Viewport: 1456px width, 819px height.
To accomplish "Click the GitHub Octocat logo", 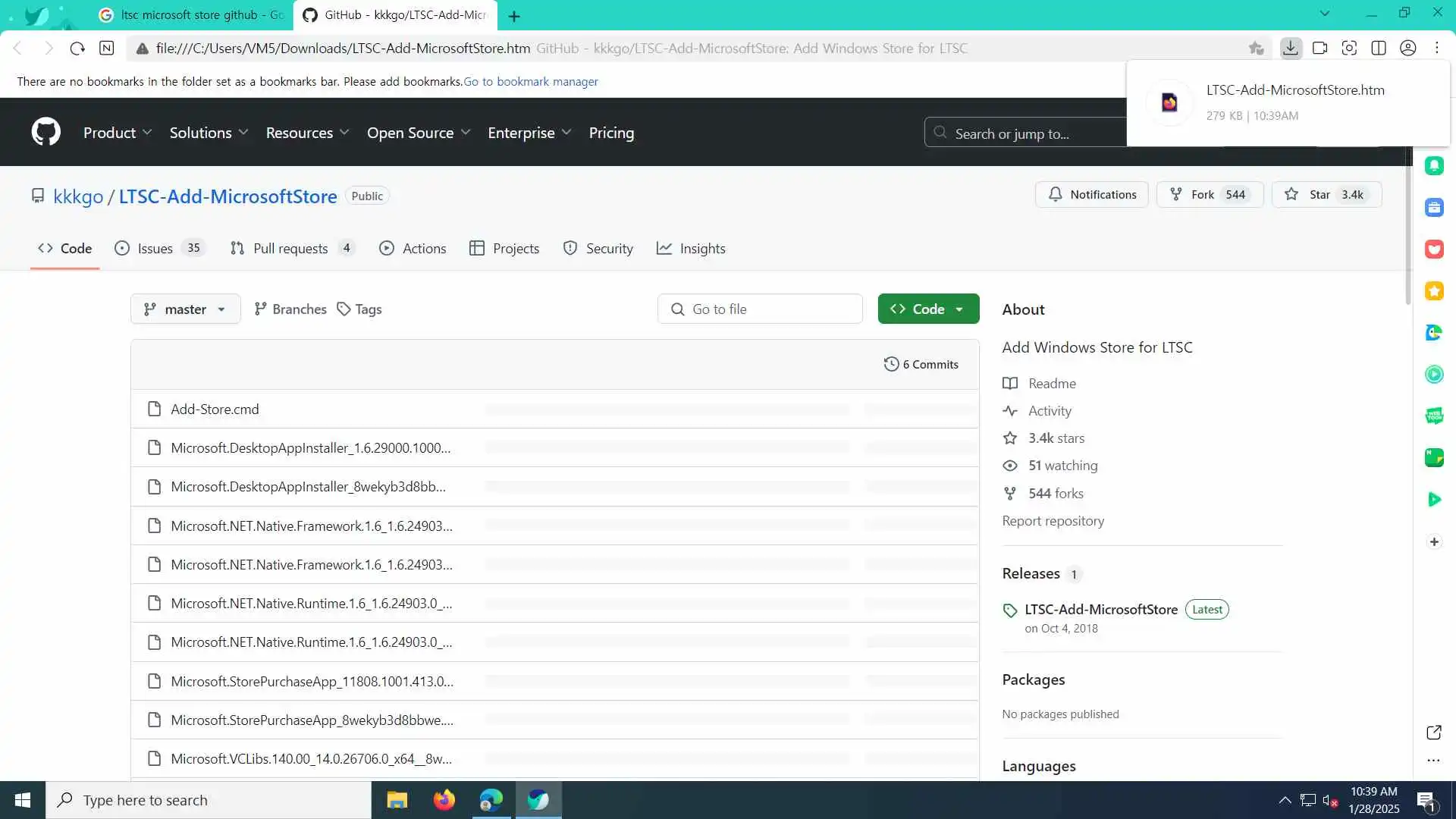I will click(x=45, y=132).
